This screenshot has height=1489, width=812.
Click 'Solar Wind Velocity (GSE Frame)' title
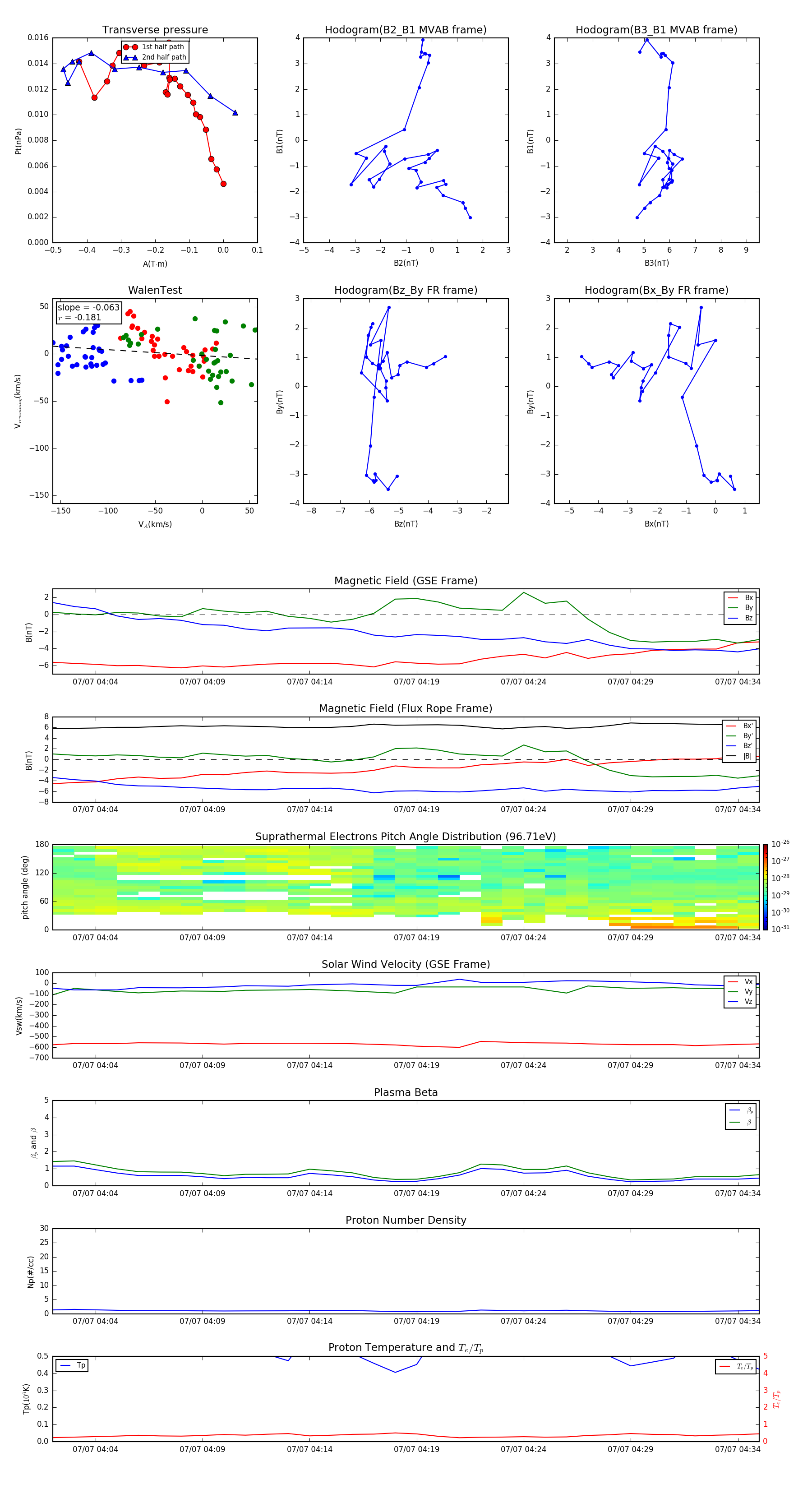coord(406,965)
